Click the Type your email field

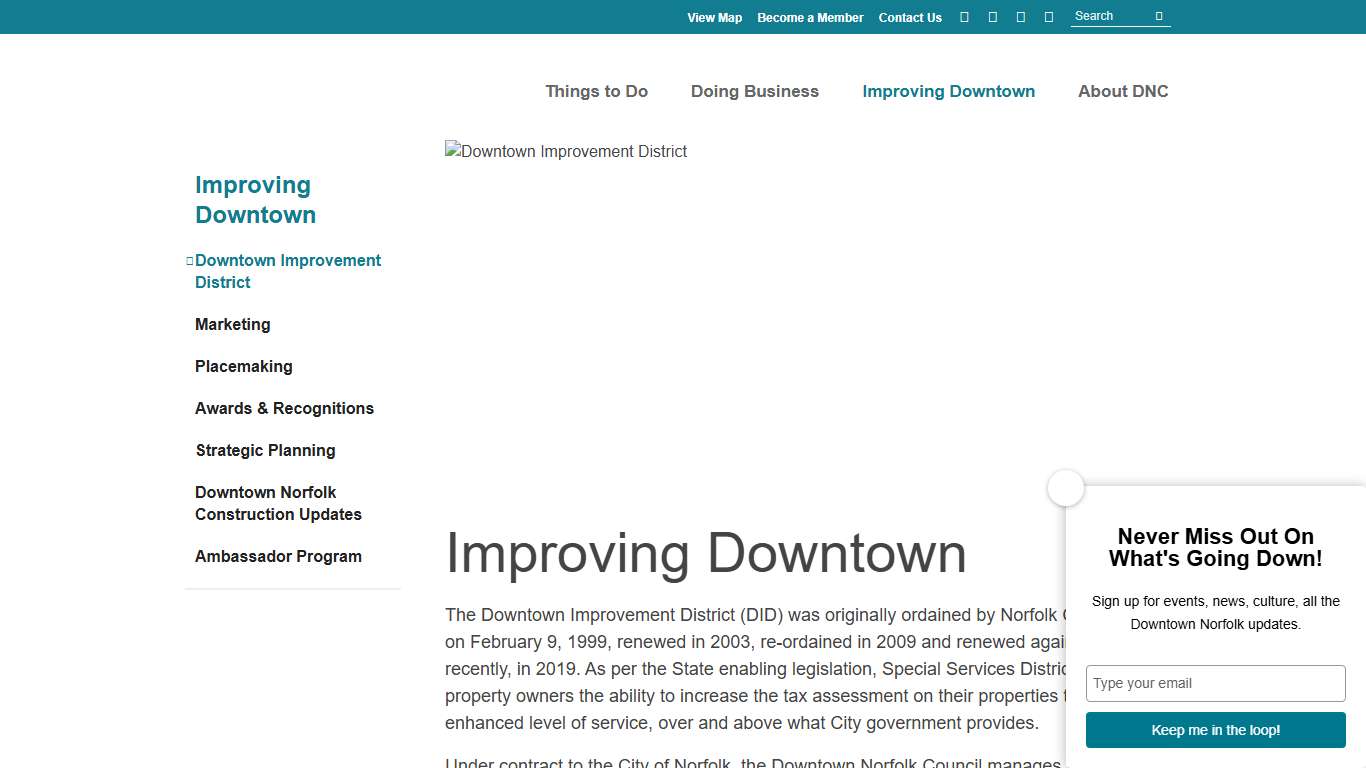pos(1215,683)
